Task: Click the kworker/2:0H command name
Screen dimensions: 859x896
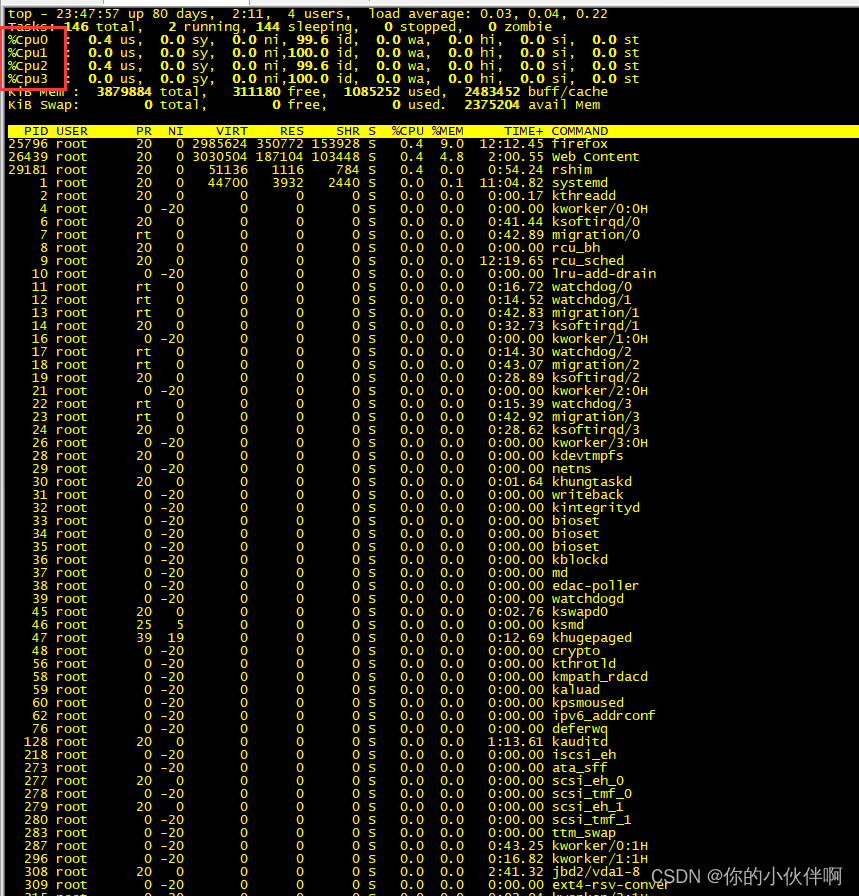Action: point(600,391)
